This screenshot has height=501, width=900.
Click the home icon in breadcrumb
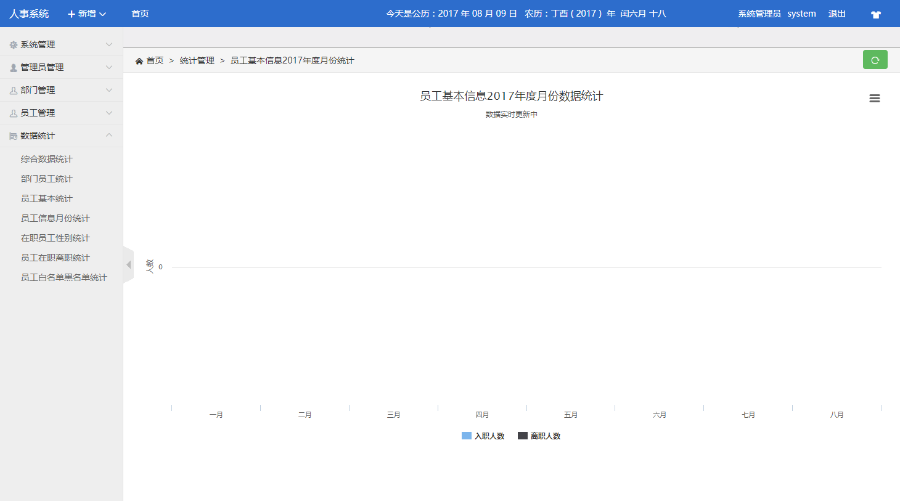pos(139,61)
